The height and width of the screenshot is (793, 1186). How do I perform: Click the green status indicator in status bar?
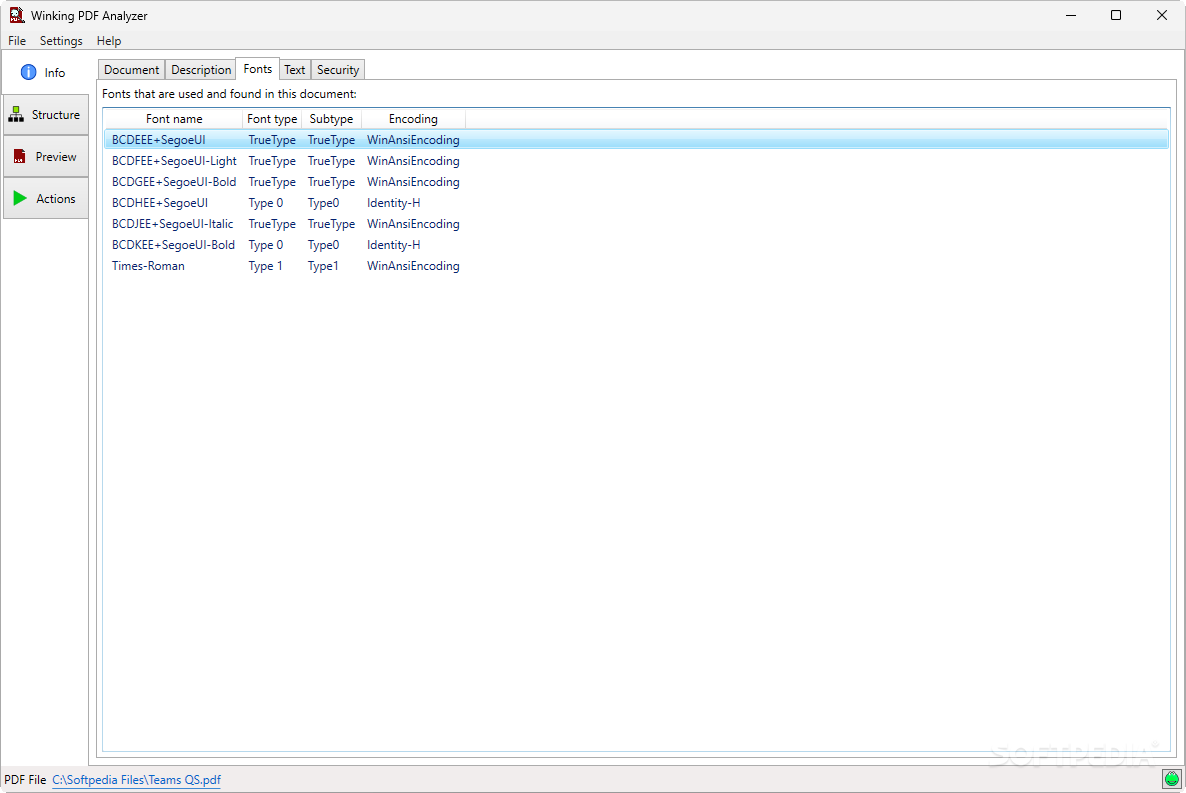tap(1172, 779)
